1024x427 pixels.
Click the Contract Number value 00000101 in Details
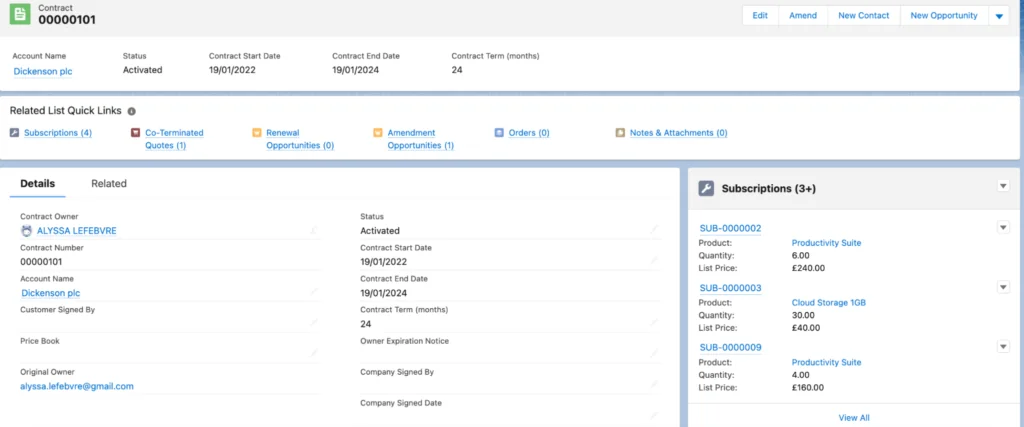point(41,262)
